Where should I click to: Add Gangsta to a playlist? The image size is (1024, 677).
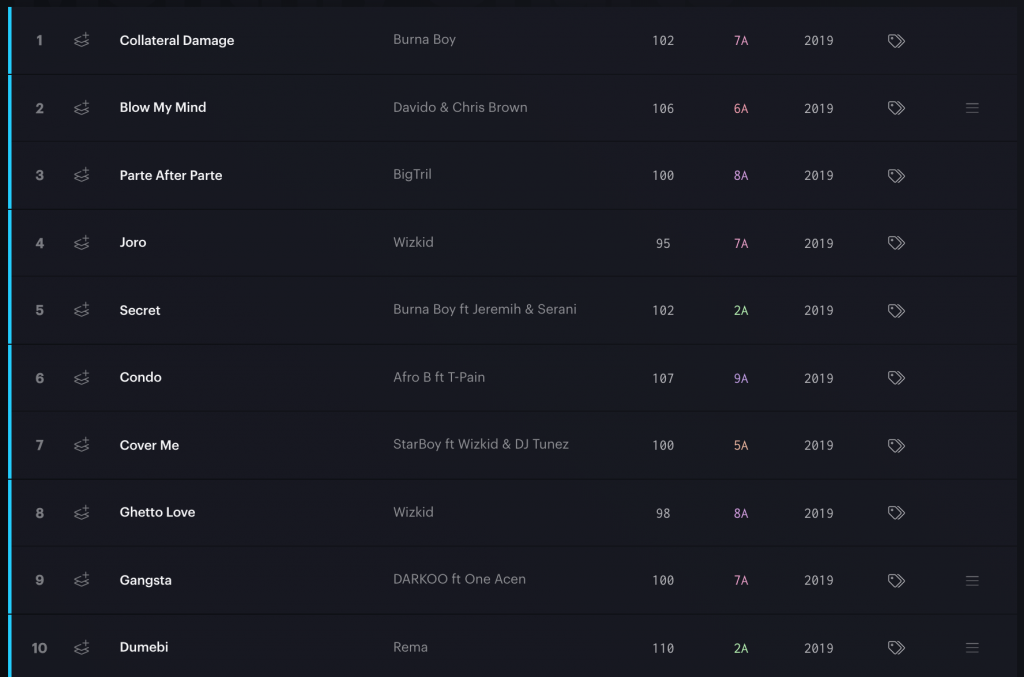[82, 580]
